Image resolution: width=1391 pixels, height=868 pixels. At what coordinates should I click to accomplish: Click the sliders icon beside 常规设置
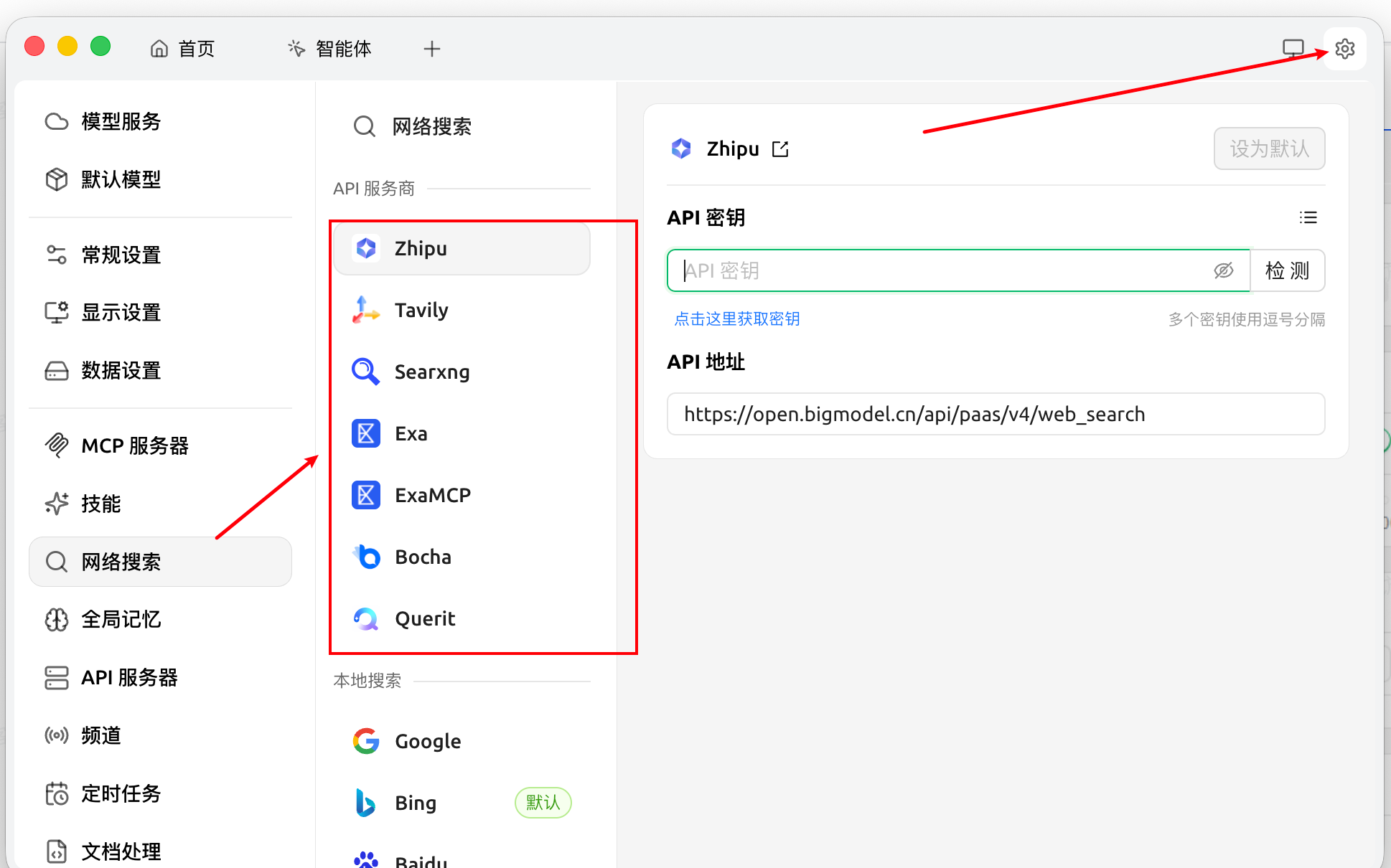tap(57, 255)
